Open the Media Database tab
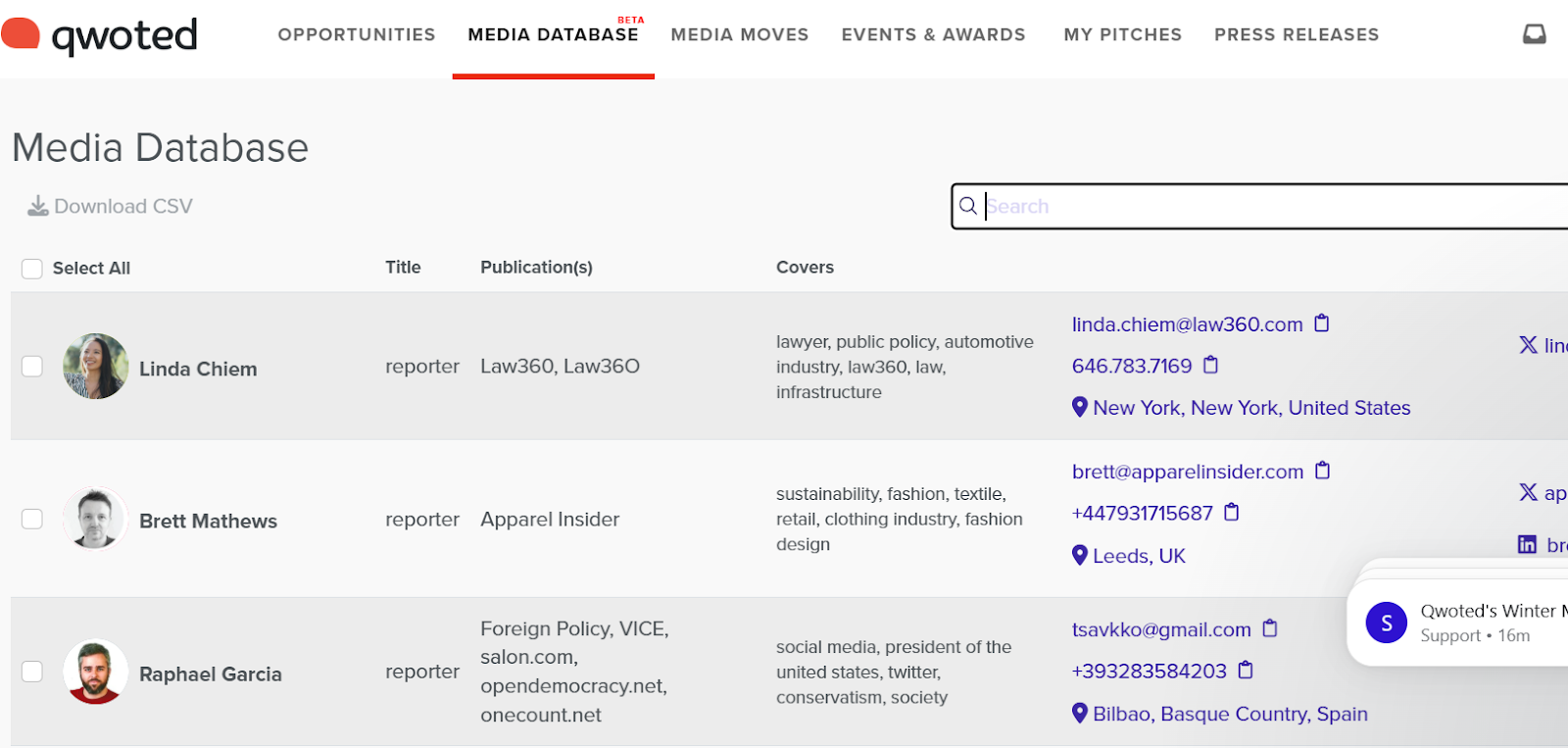 (x=553, y=35)
